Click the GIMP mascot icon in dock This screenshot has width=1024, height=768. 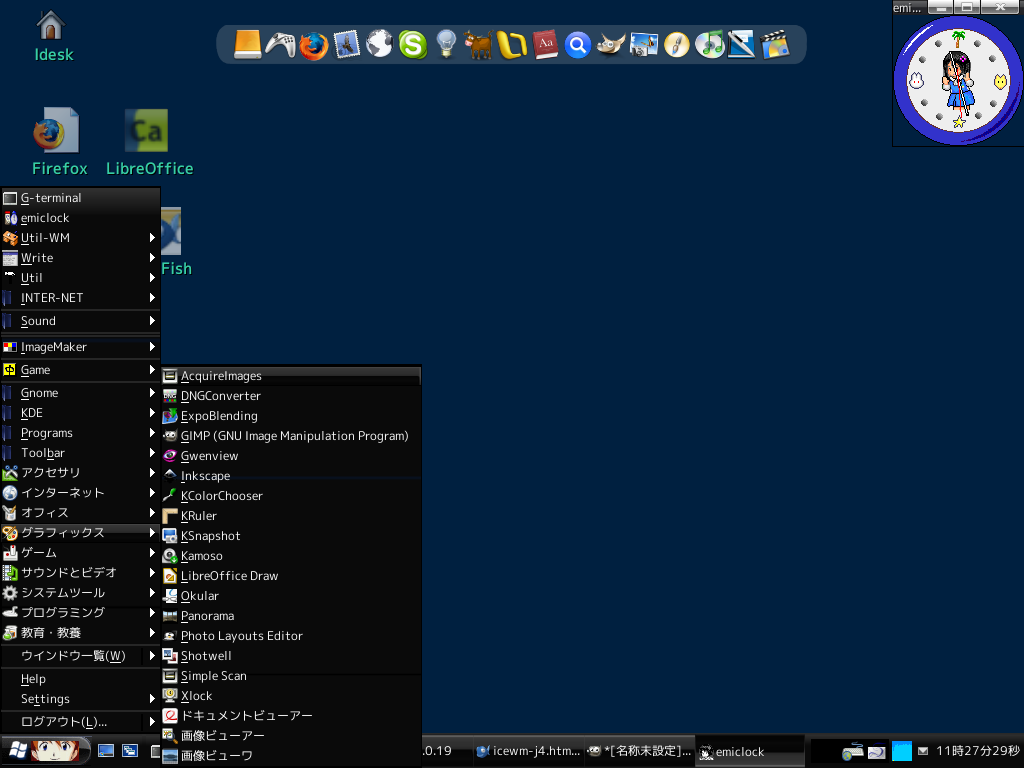[610, 45]
